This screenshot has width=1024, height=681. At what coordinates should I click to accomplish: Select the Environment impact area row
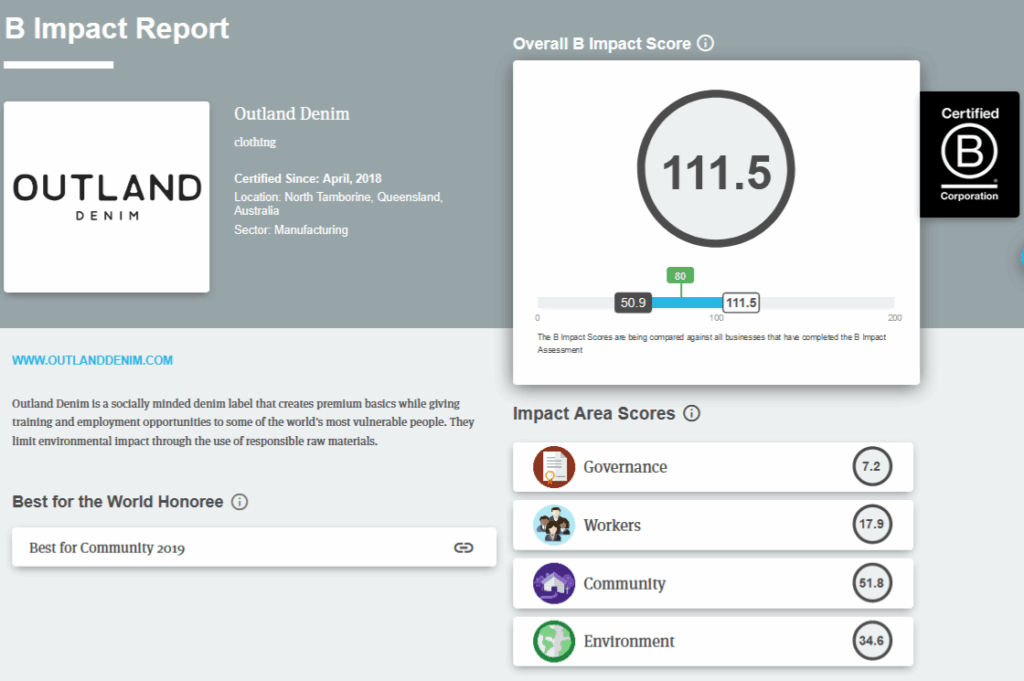tap(713, 641)
